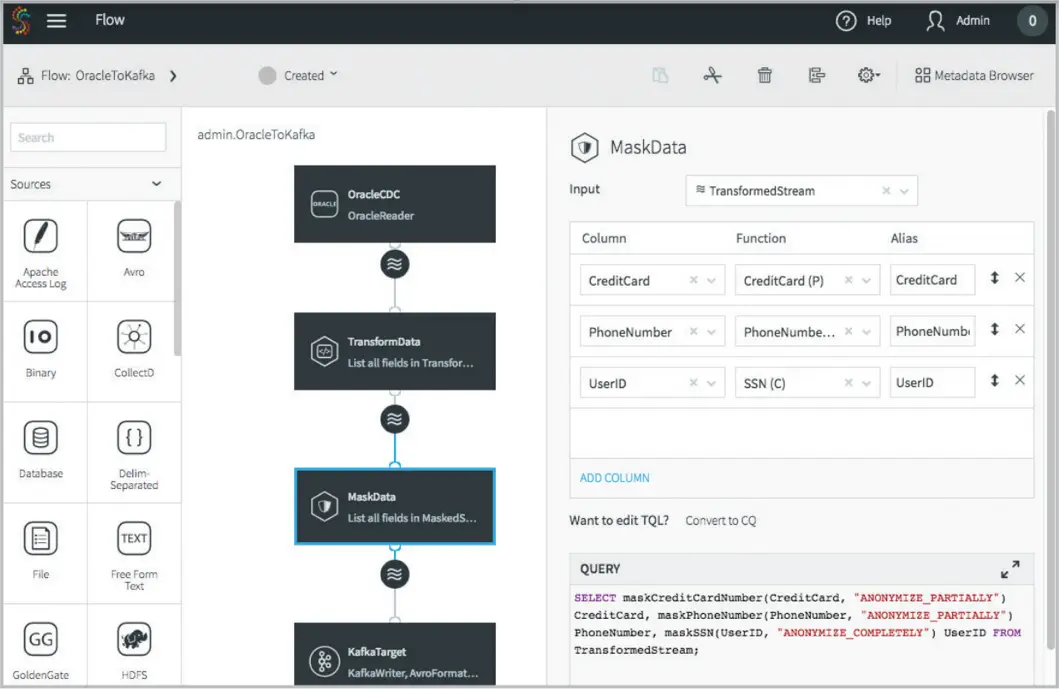
Task: Choose the Database source icon
Action: tap(41, 439)
